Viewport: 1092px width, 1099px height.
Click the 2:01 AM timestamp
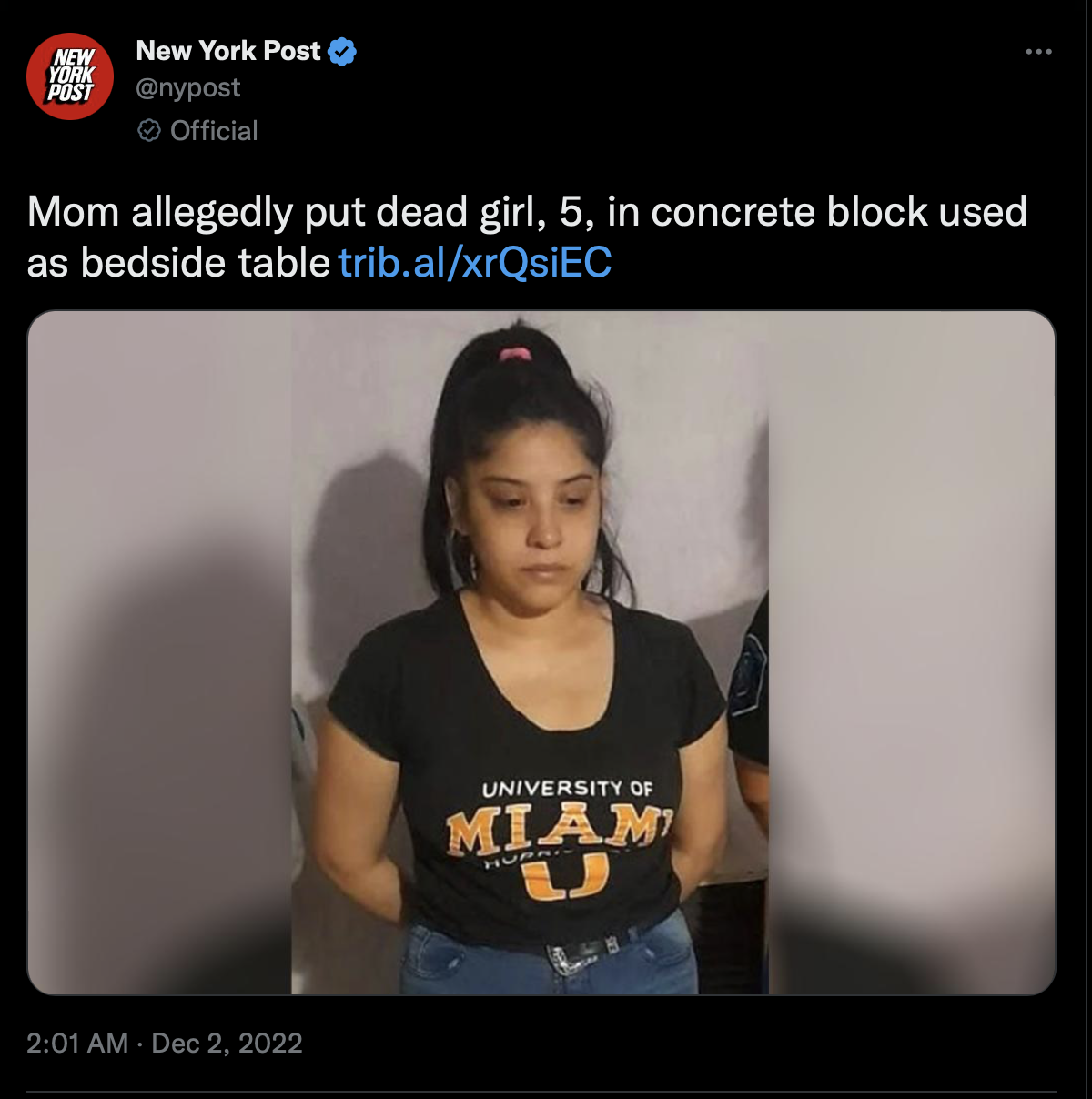[x=77, y=1043]
